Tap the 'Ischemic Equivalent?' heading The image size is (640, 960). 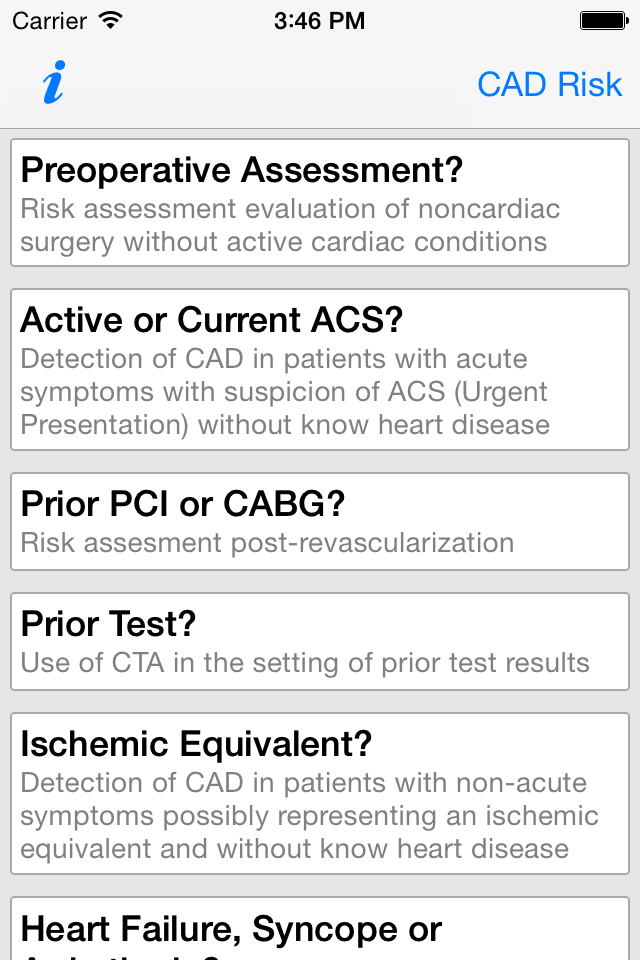(196, 744)
